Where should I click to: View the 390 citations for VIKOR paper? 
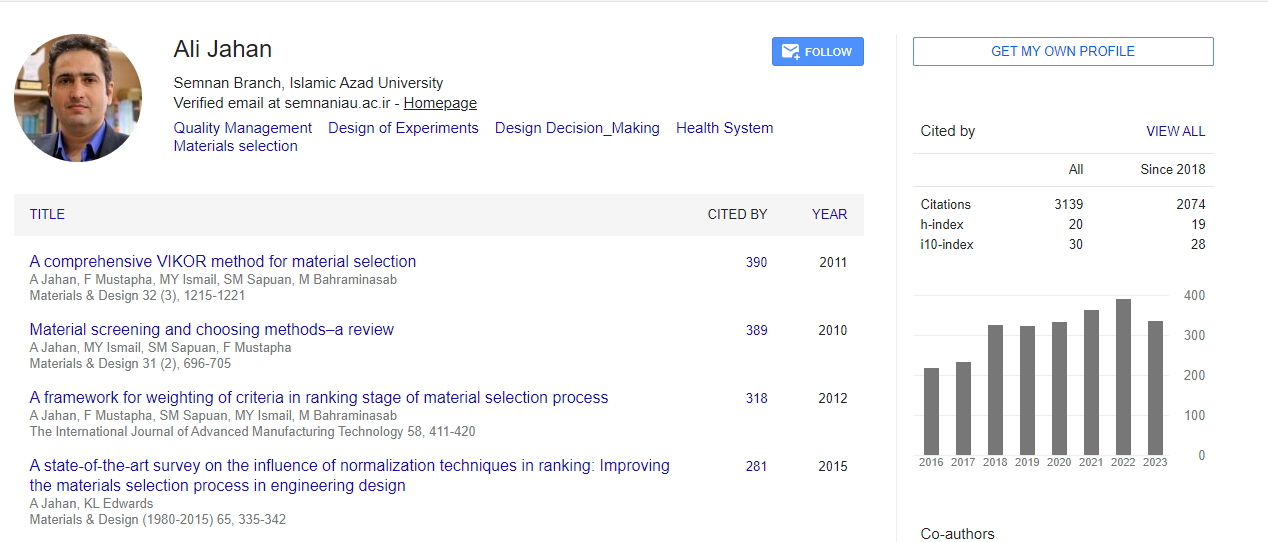(756, 263)
